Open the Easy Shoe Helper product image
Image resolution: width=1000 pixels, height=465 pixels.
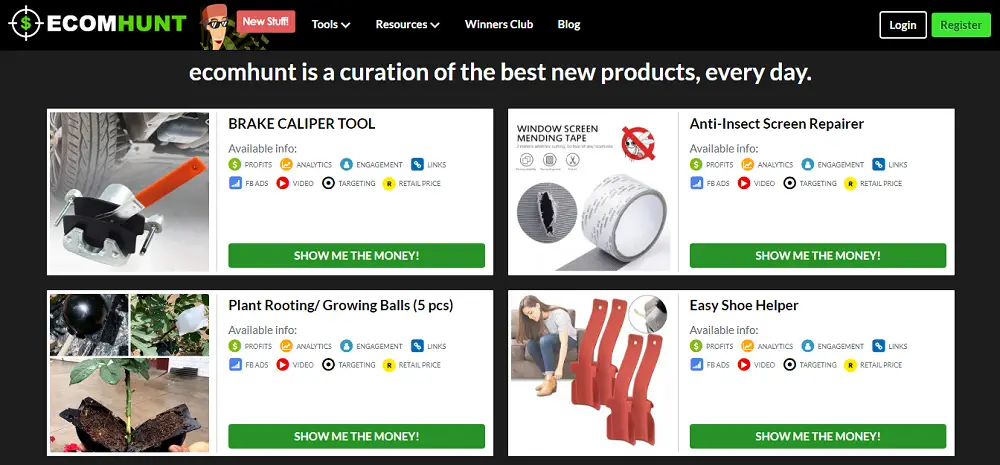[x=591, y=373]
